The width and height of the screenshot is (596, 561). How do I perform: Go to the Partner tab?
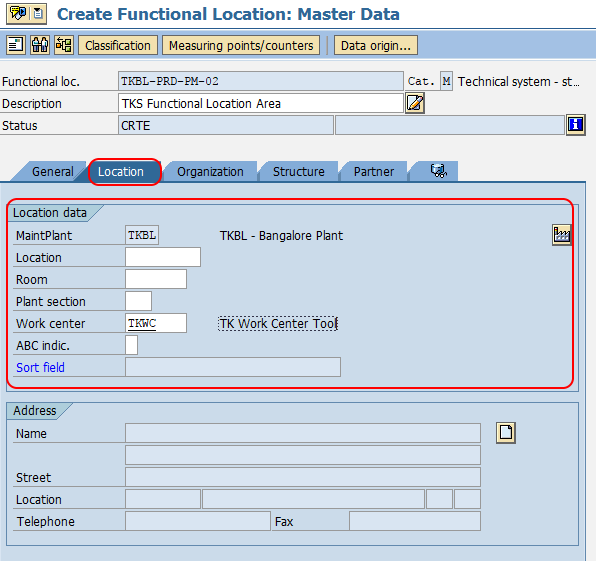(x=374, y=171)
